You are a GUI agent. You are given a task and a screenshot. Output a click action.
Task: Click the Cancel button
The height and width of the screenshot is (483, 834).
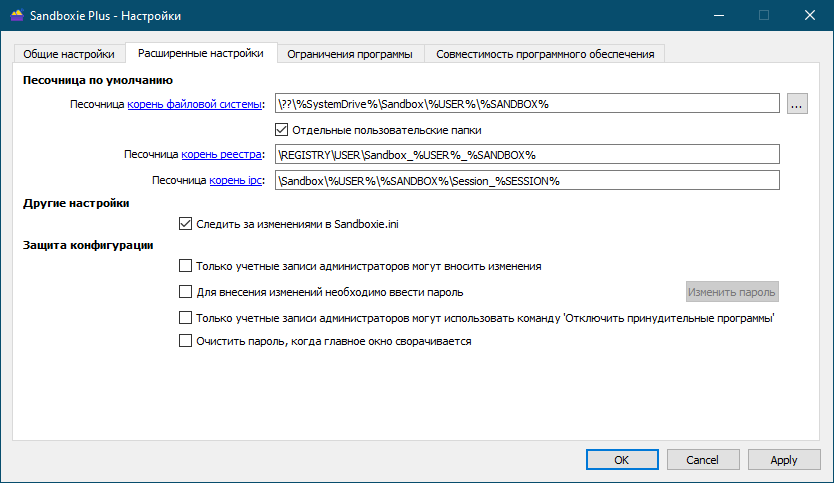click(x=703, y=460)
